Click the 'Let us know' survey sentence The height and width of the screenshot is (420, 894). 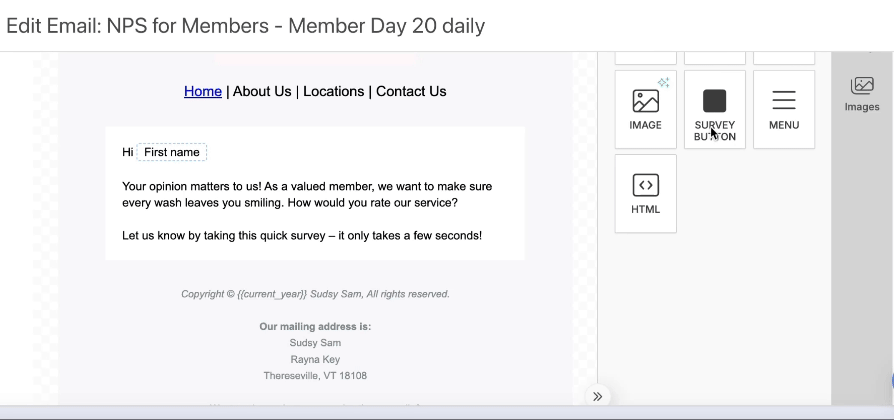(x=302, y=236)
